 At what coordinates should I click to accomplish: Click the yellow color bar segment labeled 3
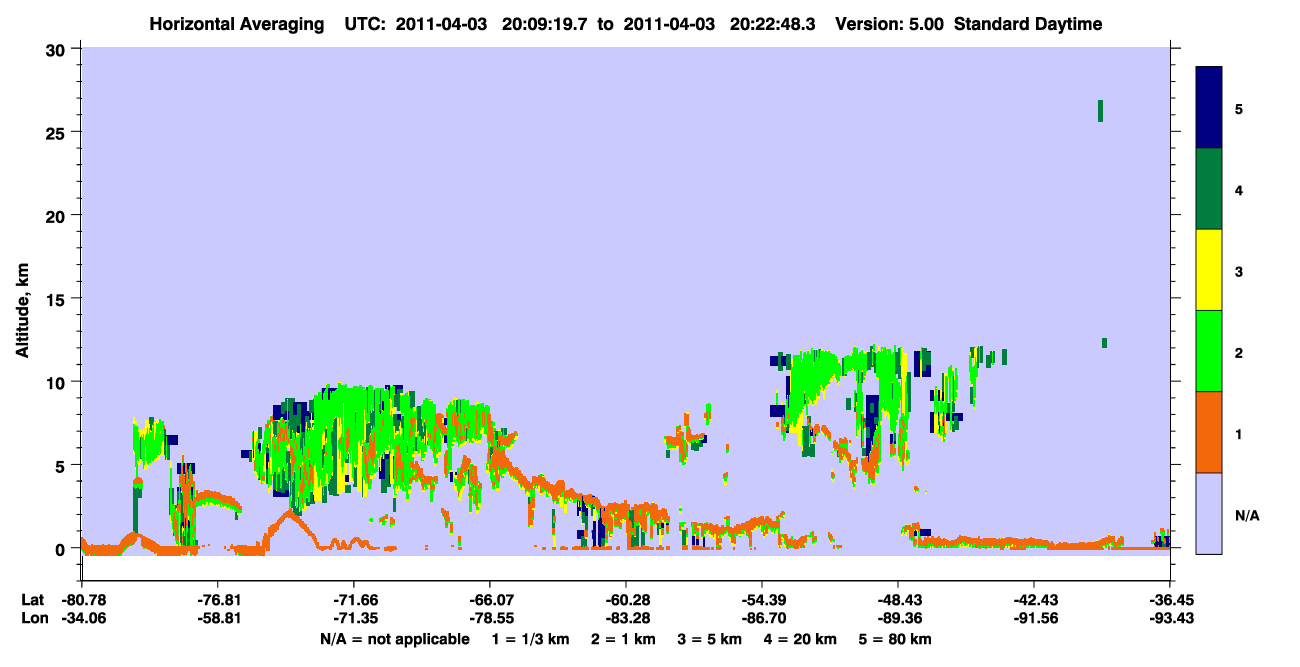pos(1209,270)
